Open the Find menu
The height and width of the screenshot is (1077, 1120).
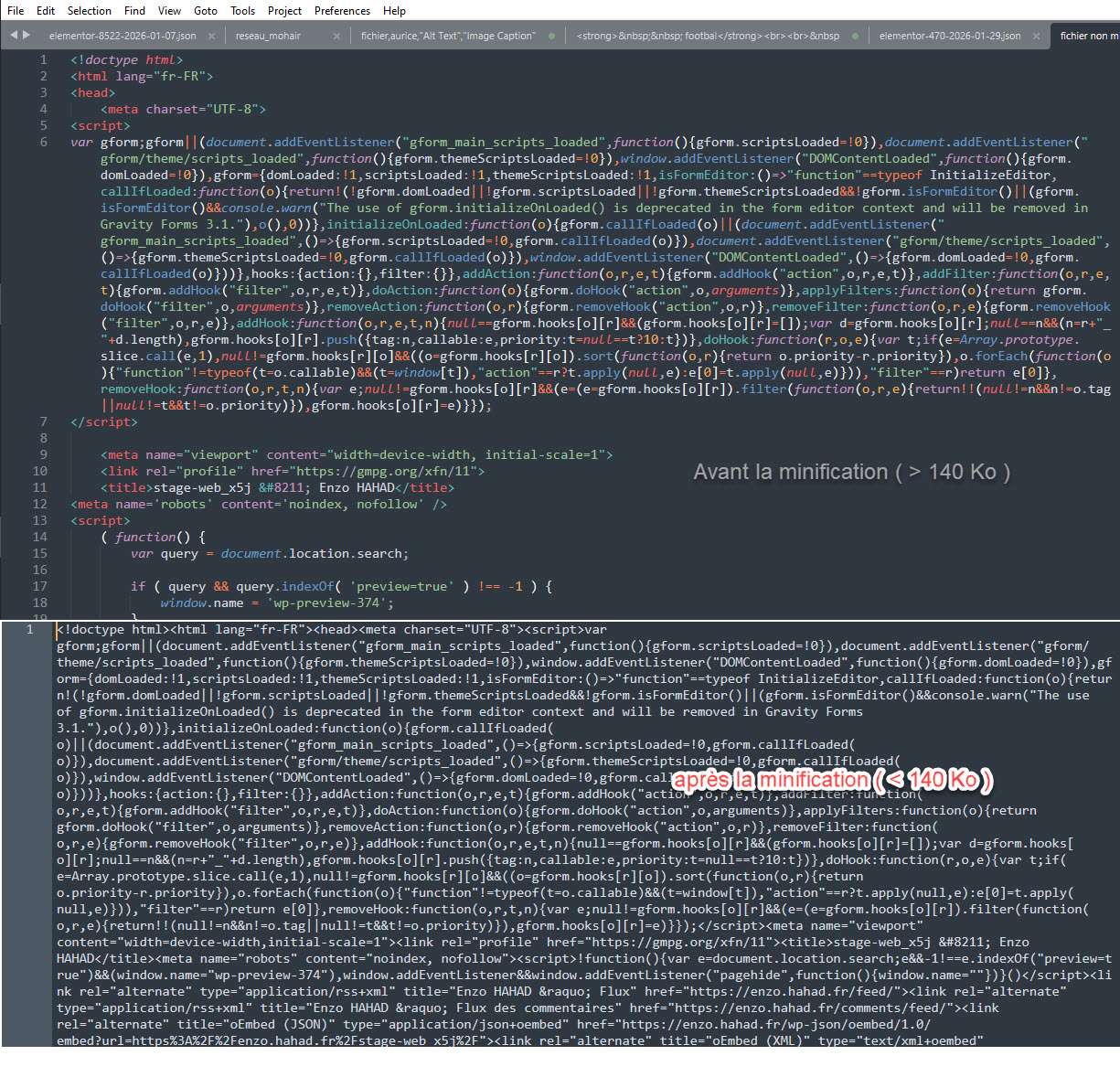point(134,10)
